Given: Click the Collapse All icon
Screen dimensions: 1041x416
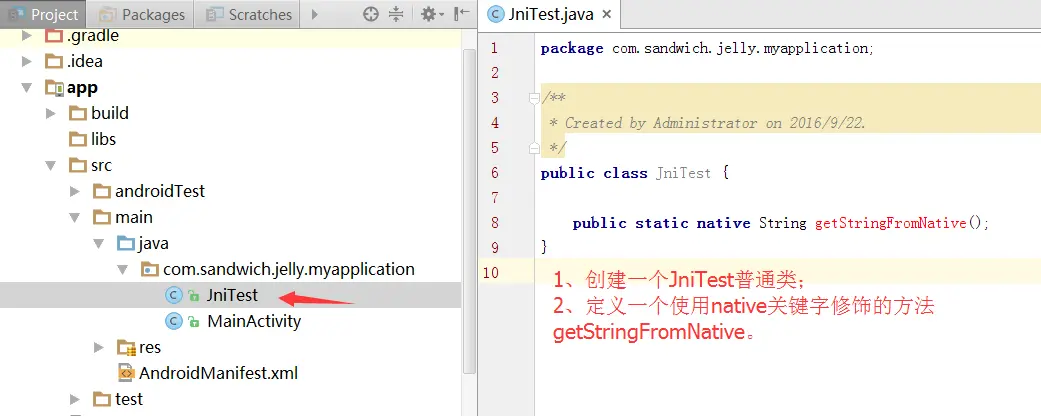Looking at the screenshot, I should pos(396,13).
